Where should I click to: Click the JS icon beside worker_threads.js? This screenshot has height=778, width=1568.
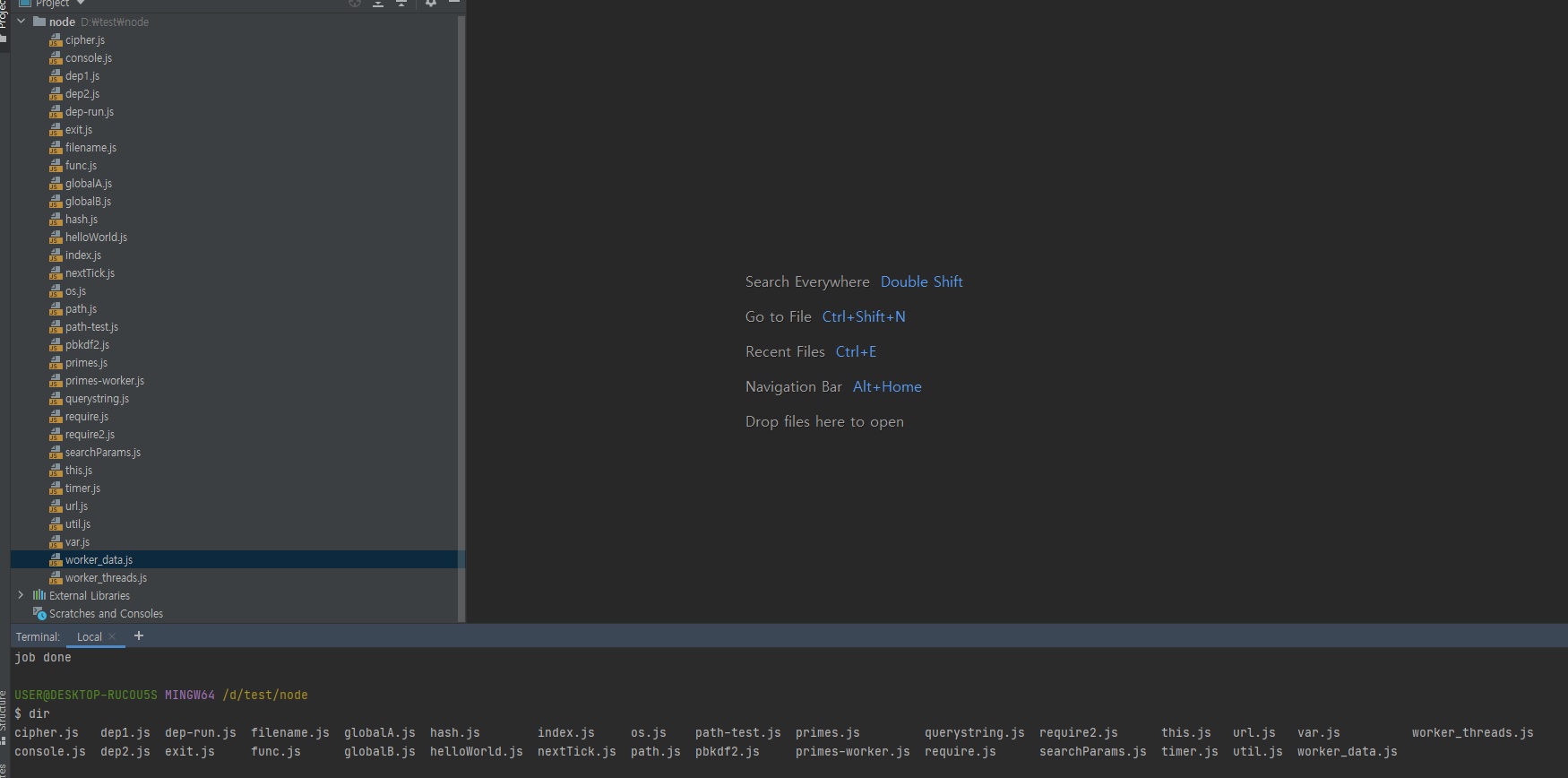click(x=56, y=578)
